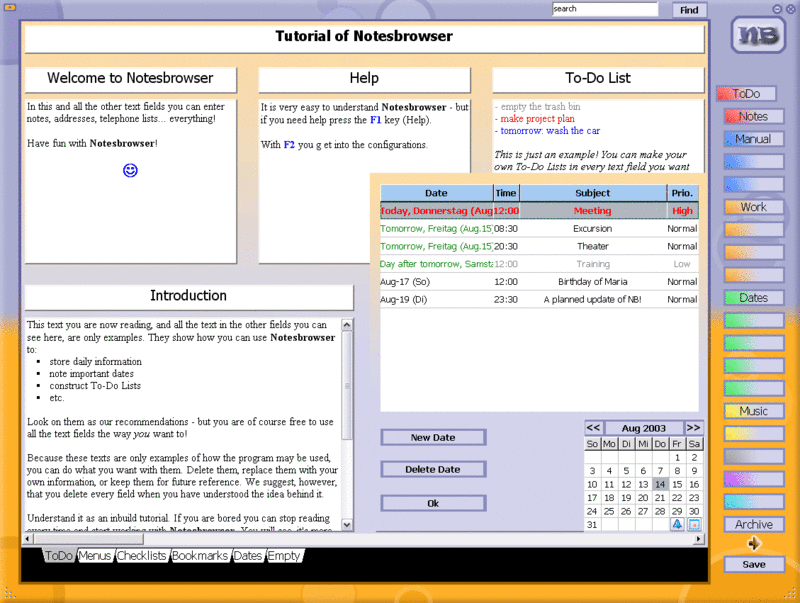The image size is (800, 603).
Task: Click the 'Welcome to Notesbrowser' heading field
Action: (x=131, y=80)
